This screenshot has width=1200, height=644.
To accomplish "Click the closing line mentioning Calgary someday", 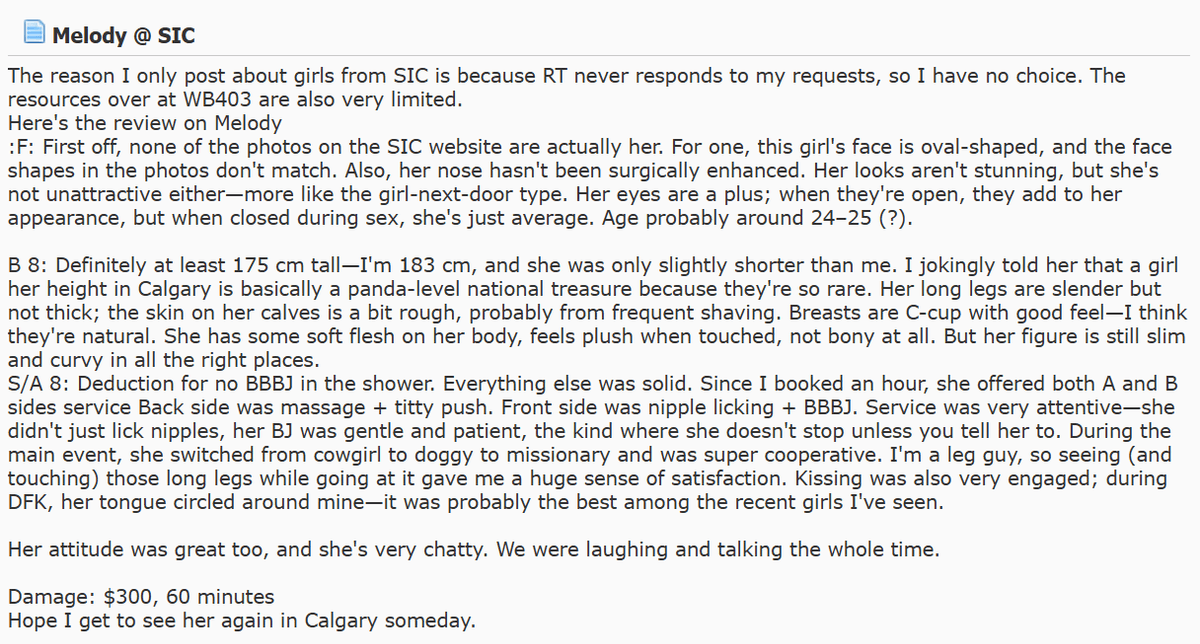I will pos(241,620).
